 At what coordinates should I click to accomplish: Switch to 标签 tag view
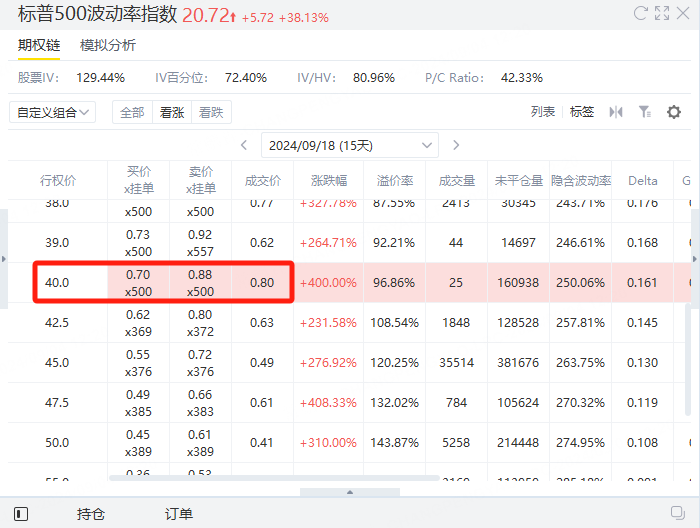(582, 112)
